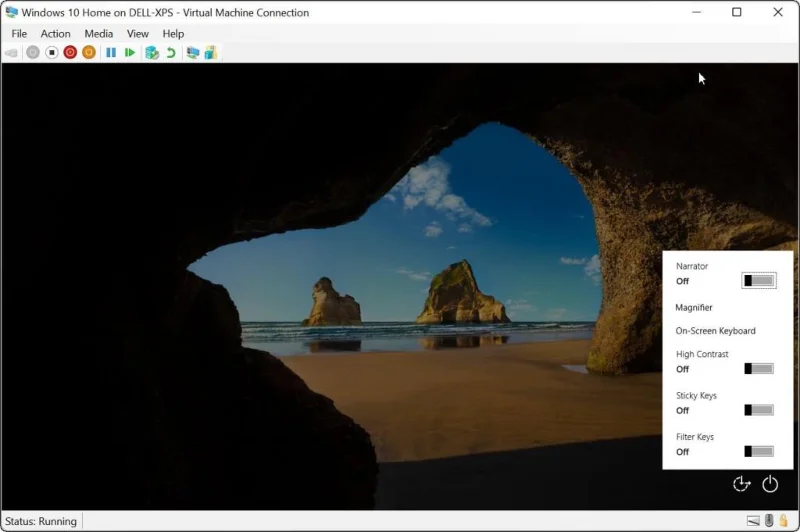The width and height of the screenshot is (800, 532).
Task: Open the On-Screen Keyboard option
Action: click(x=715, y=331)
